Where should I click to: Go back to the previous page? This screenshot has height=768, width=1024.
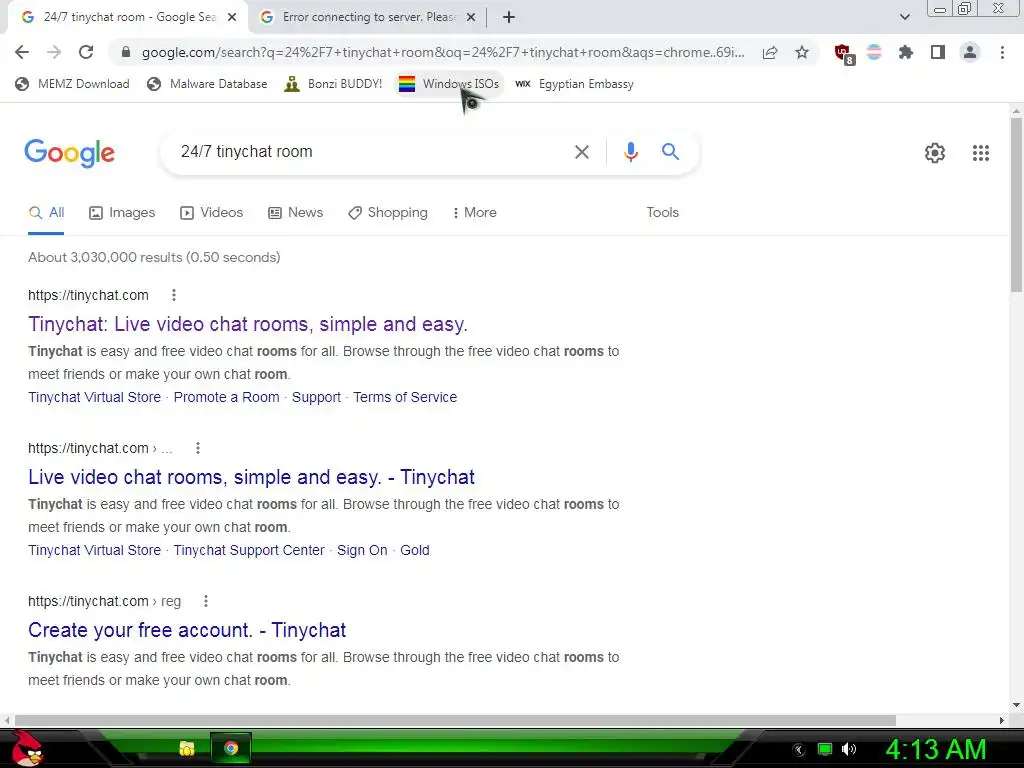22,52
